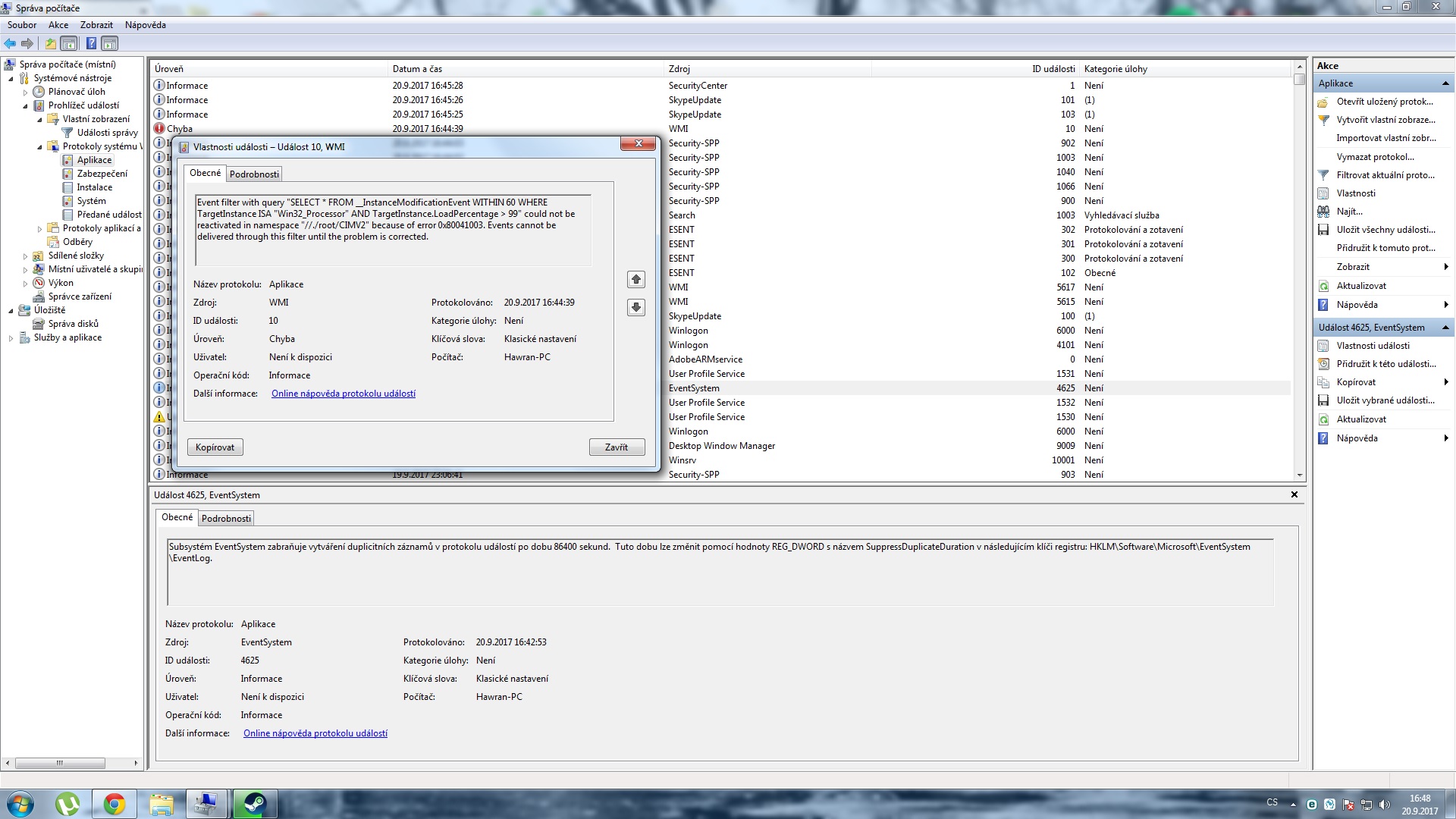
Task: Click the Filtrovat aktuální protokol action
Action: coord(1385,175)
